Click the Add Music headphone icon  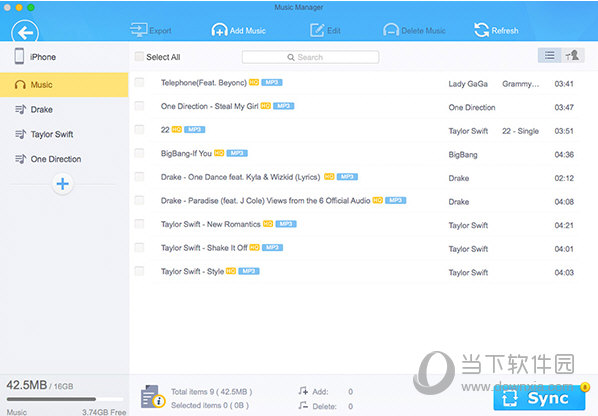[x=219, y=30]
